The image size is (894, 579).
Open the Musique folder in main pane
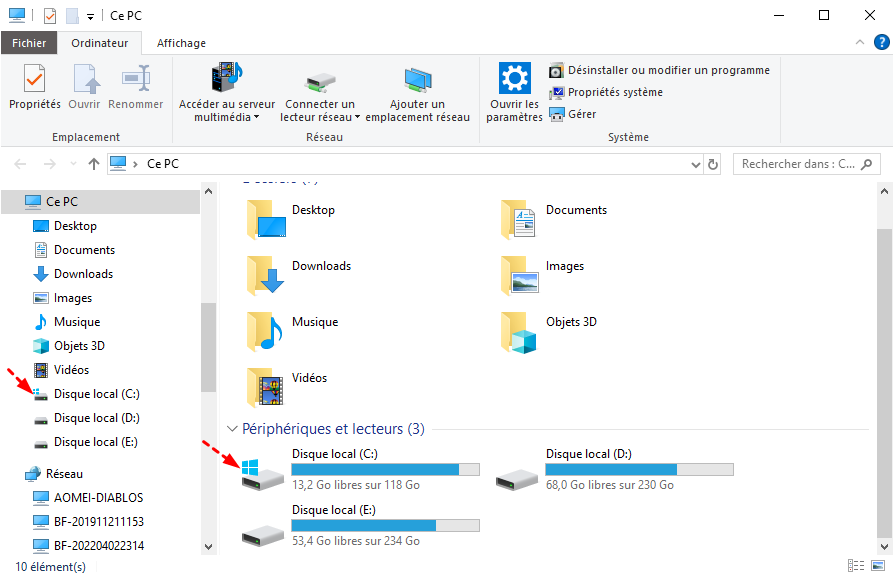tap(265, 332)
